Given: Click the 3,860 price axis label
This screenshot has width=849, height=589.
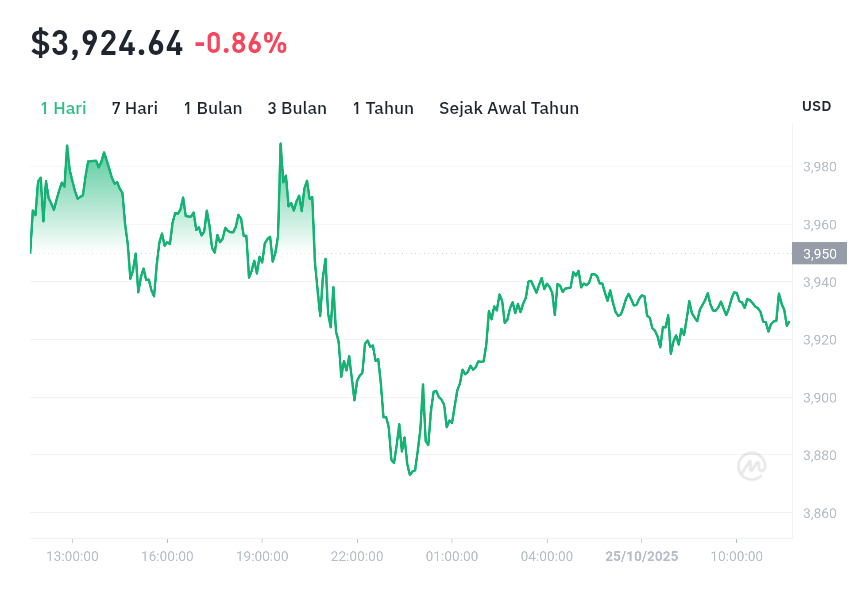Looking at the screenshot, I should pyautogui.click(x=820, y=514).
